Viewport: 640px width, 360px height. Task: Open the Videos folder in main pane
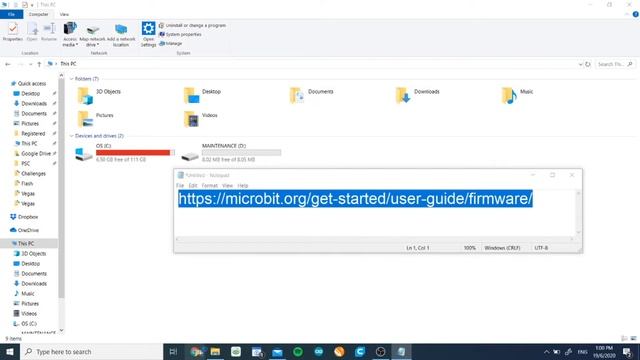click(191, 119)
